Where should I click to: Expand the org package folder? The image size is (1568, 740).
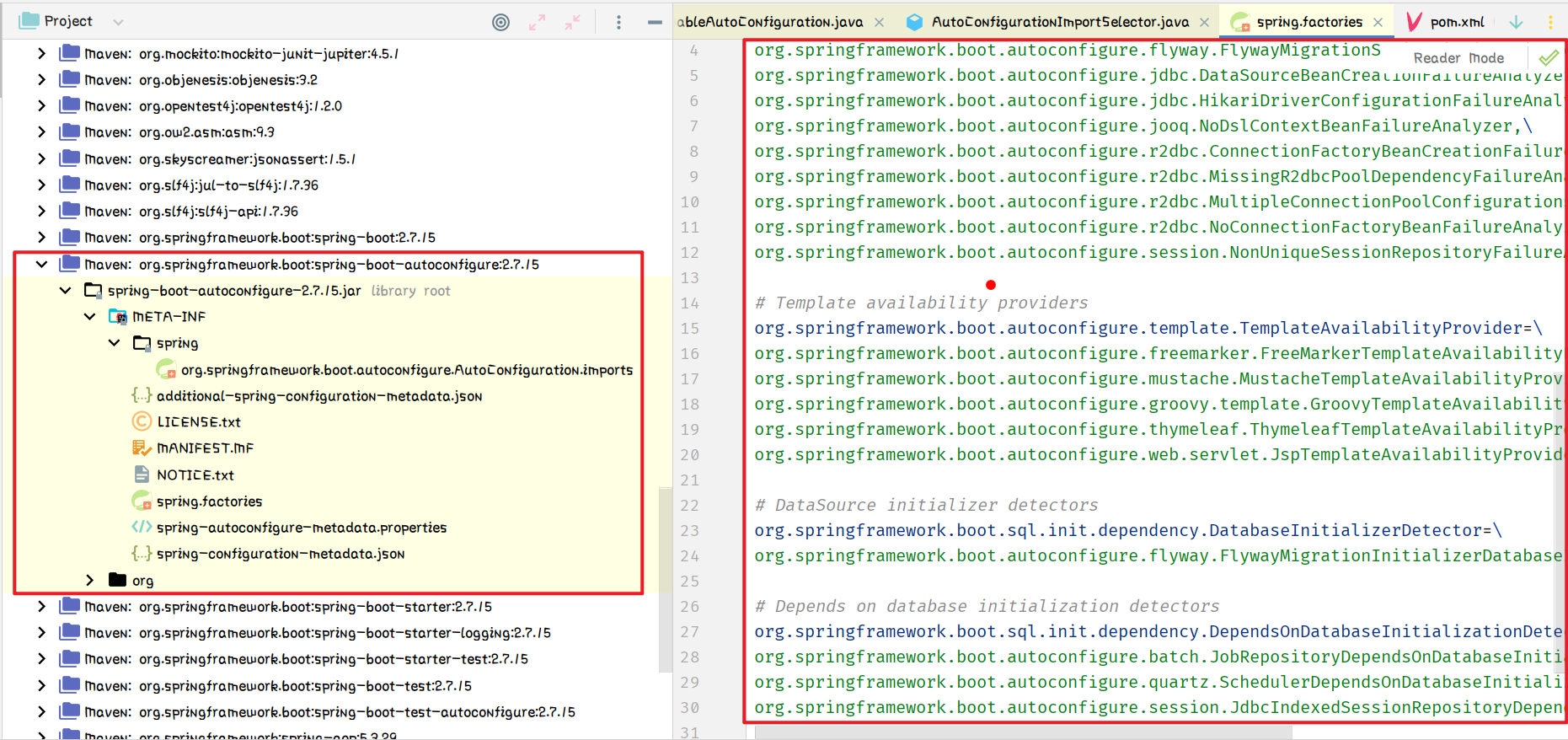pos(89,581)
